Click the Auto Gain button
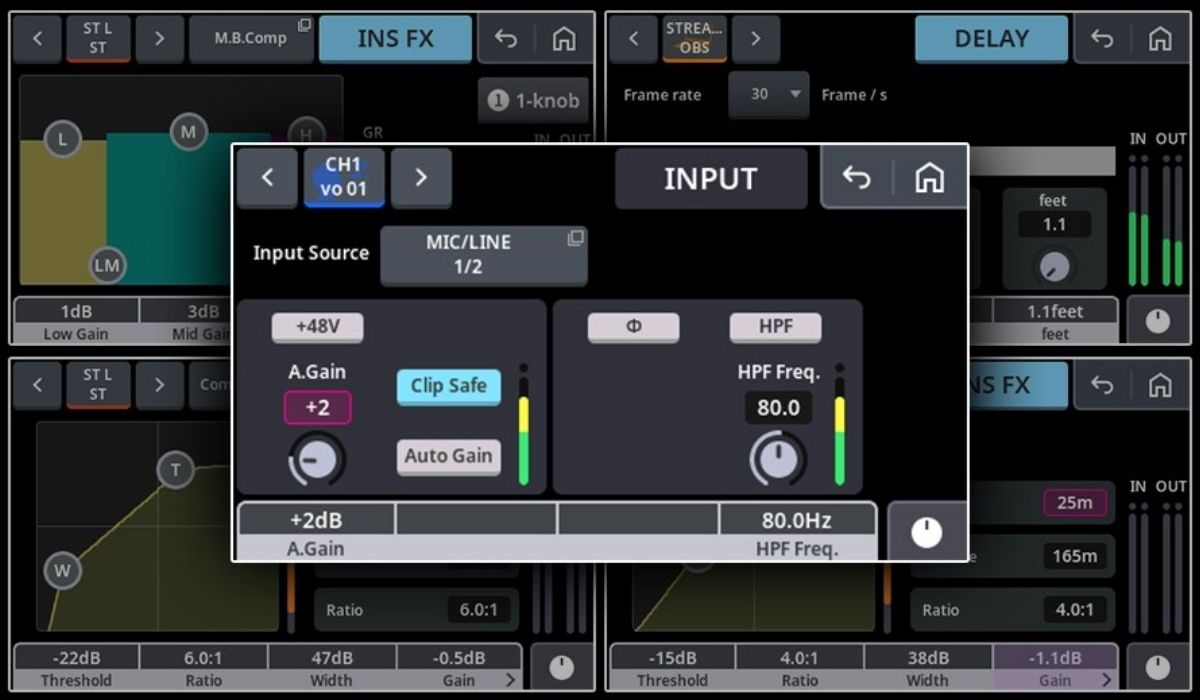The width and height of the screenshot is (1200, 700). click(x=449, y=456)
